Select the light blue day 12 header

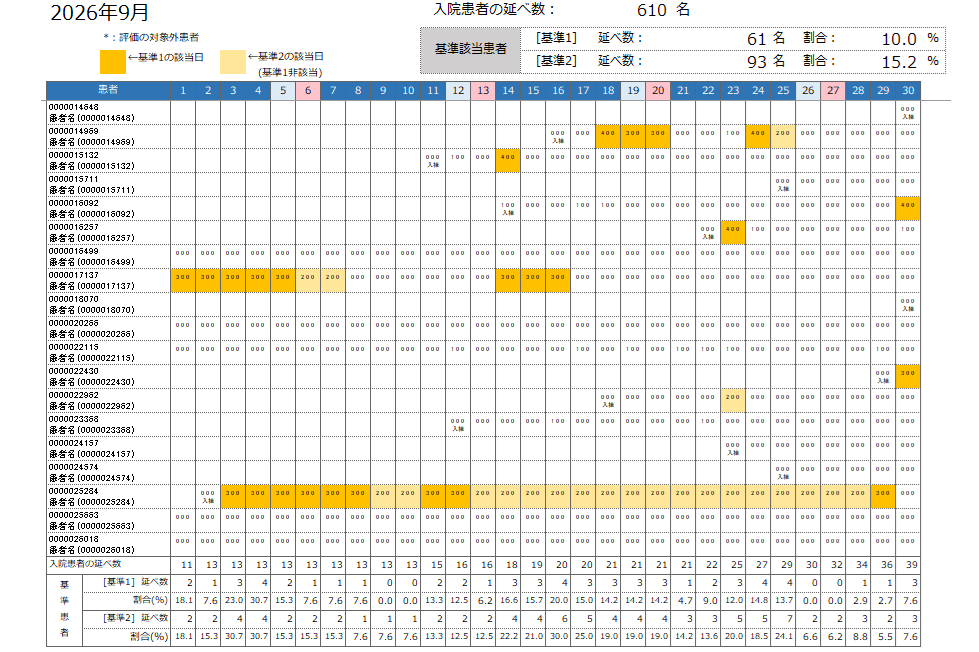point(458,90)
